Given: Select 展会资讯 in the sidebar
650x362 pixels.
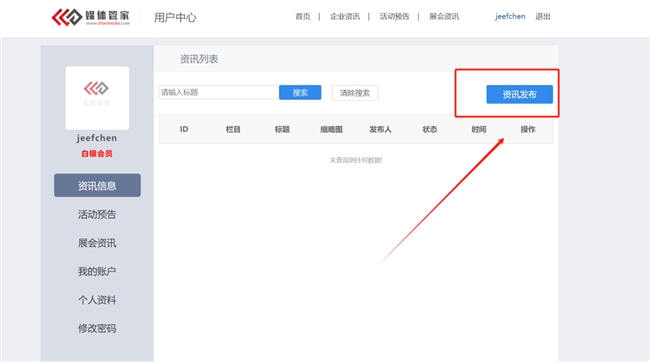Looking at the screenshot, I should 97,243.
